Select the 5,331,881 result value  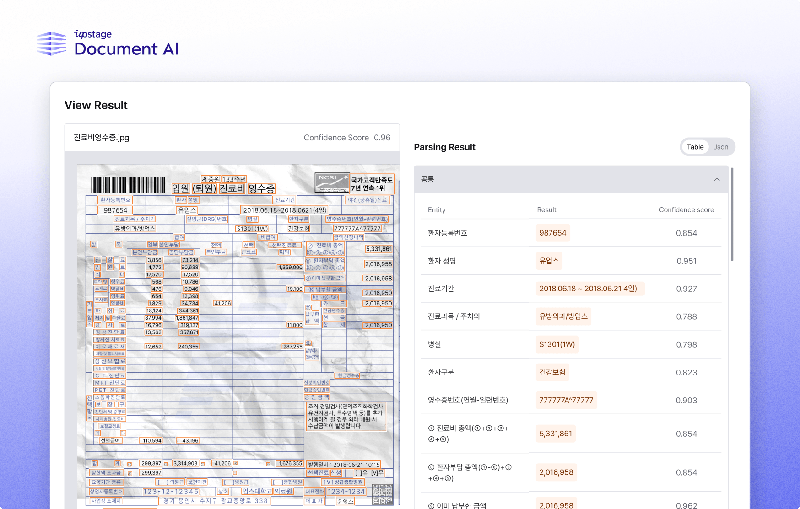(556, 435)
